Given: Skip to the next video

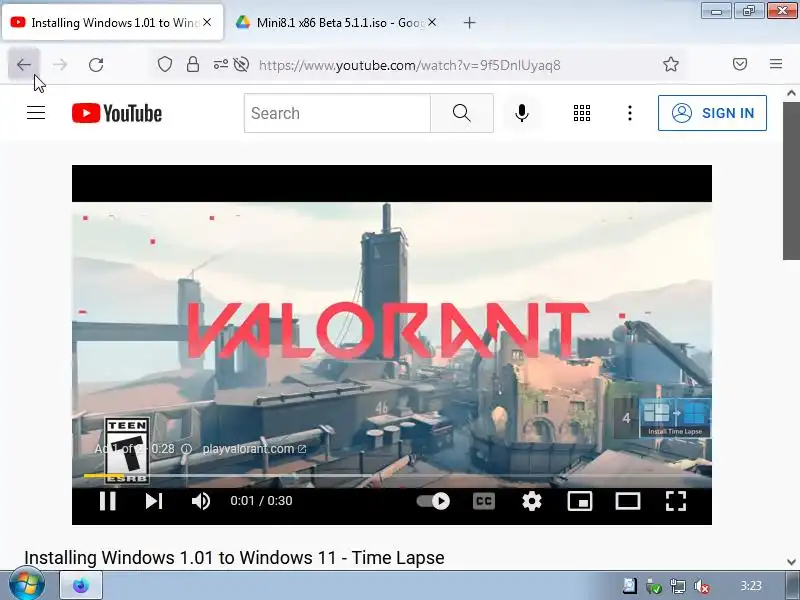Looking at the screenshot, I should 154,501.
